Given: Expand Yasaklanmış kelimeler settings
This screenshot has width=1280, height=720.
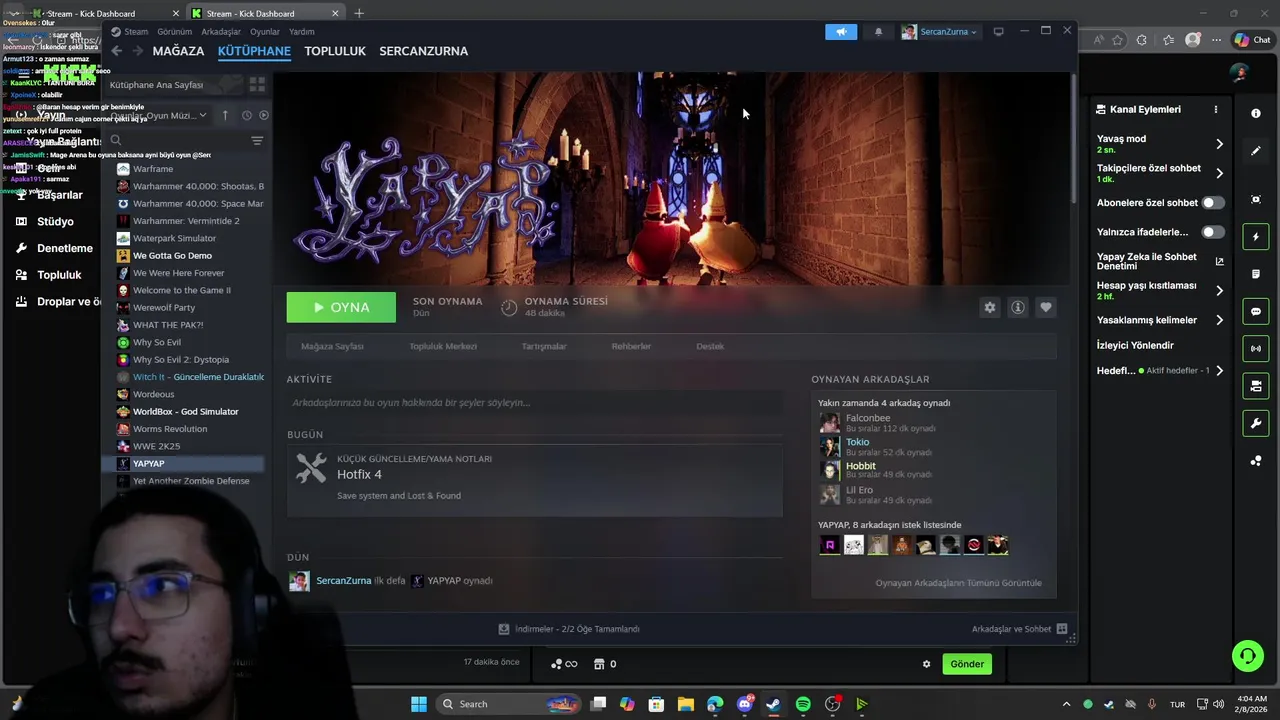Looking at the screenshot, I should click(x=1219, y=320).
